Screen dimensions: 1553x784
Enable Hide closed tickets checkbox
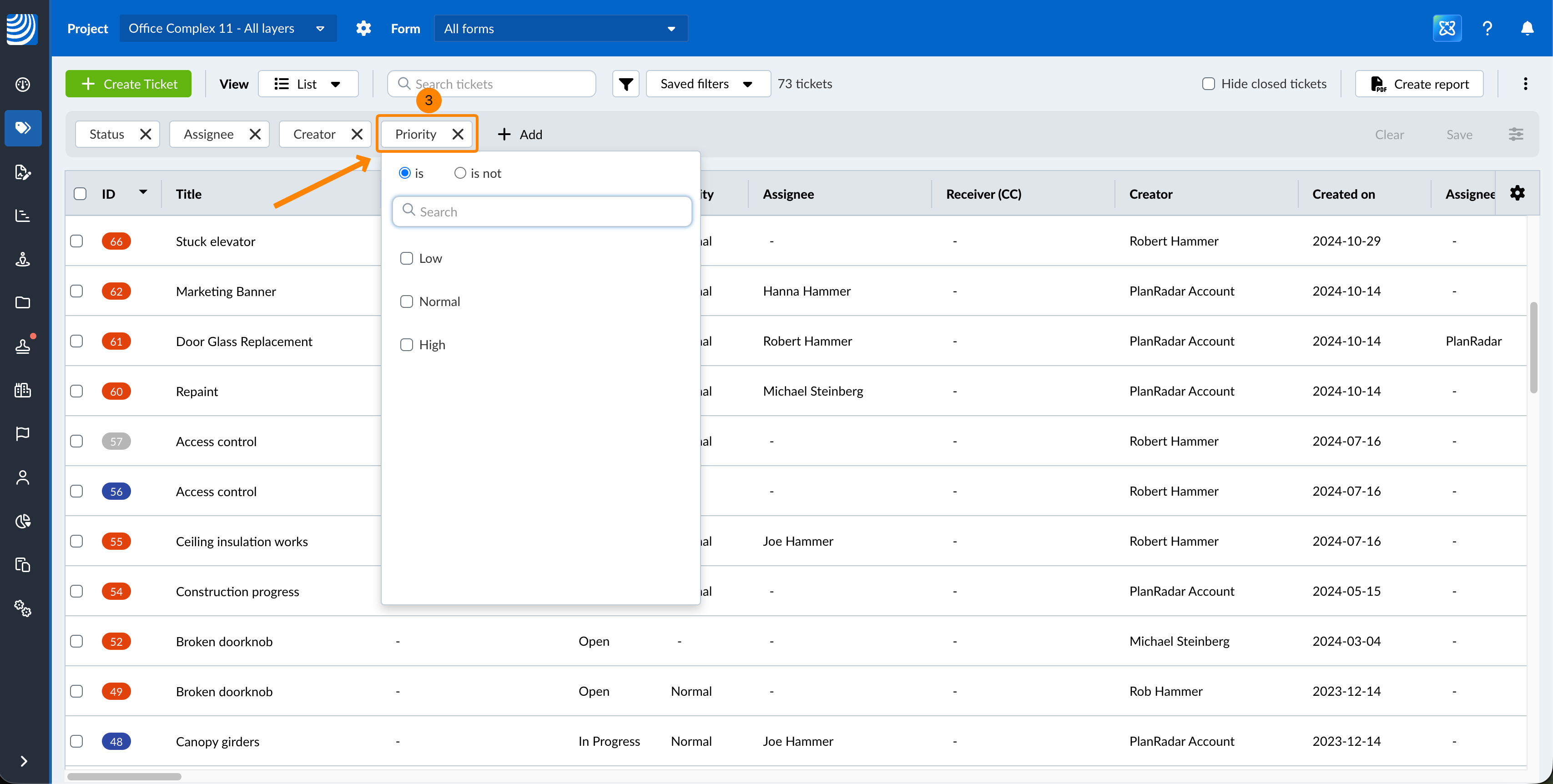(x=1208, y=84)
